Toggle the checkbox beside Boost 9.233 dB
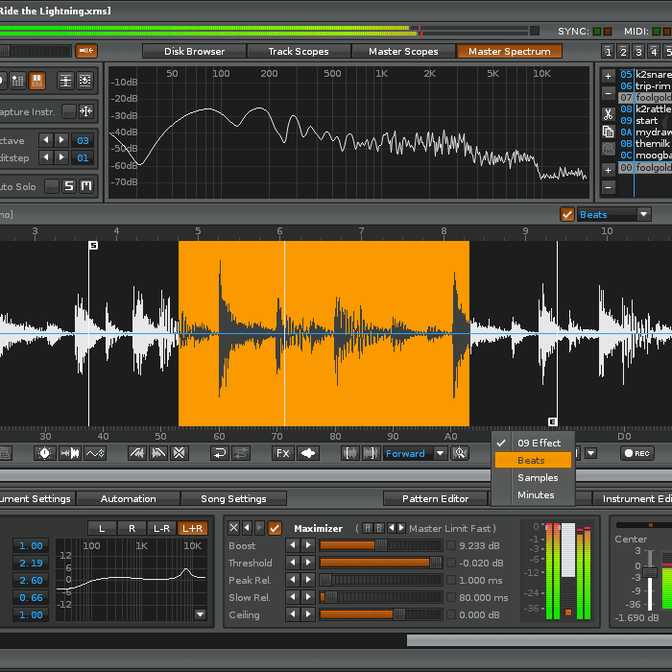Image resolution: width=672 pixels, height=672 pixels. click(x=451, y=546)
